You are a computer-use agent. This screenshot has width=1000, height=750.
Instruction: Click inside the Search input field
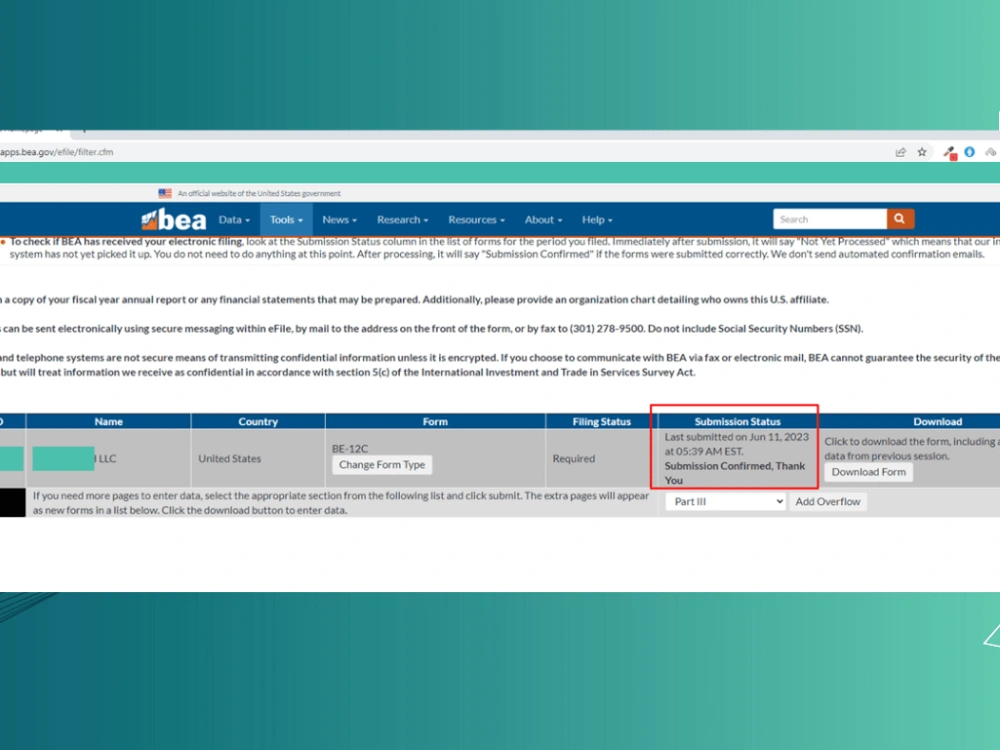(x=830, y=218)
